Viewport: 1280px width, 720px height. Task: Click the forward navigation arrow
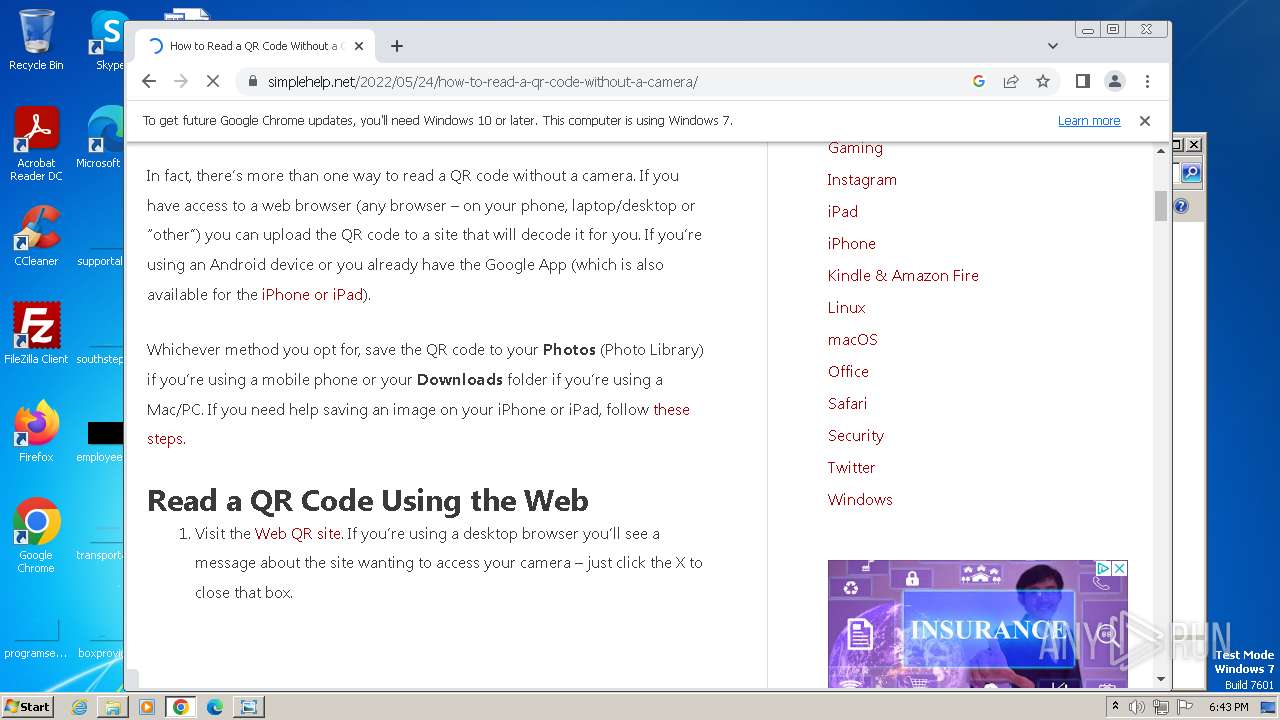(x=181, y=82)
